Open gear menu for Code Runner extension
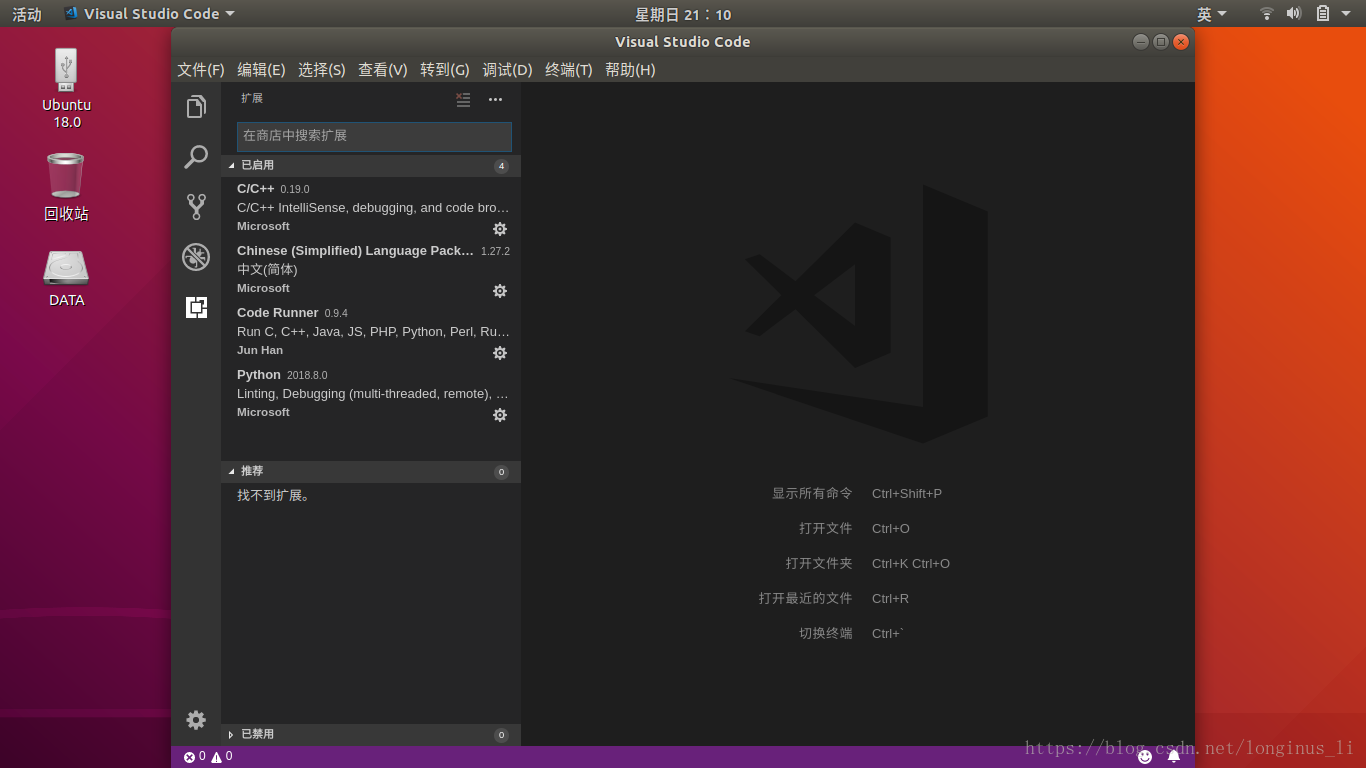 (500, 353)
